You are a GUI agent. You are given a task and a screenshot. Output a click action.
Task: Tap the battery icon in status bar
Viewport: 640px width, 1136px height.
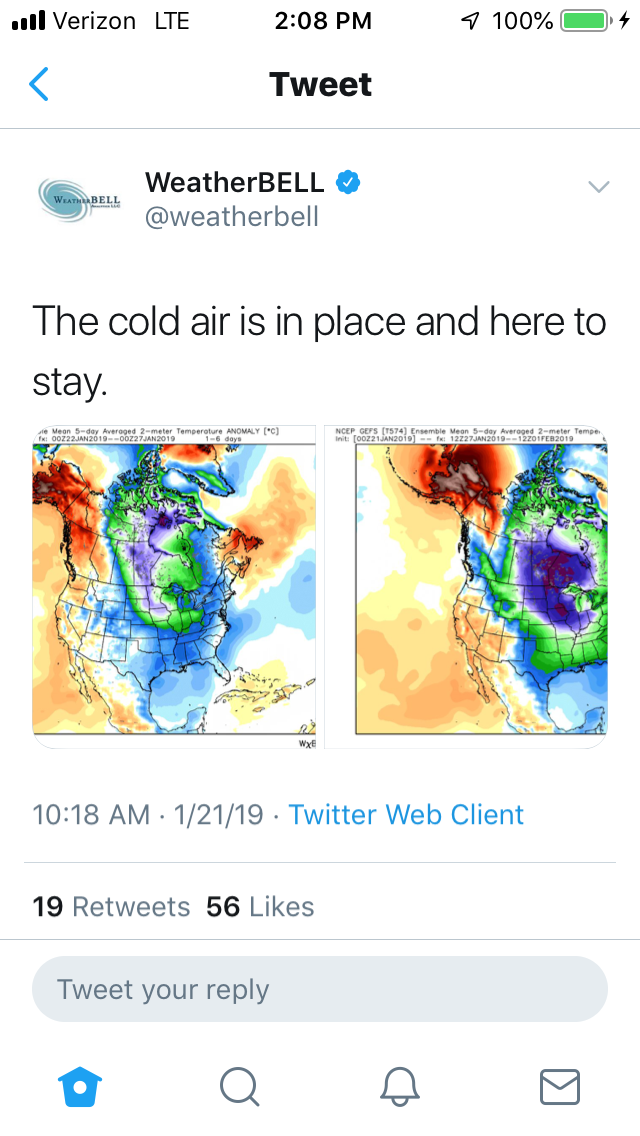(585, 21)
